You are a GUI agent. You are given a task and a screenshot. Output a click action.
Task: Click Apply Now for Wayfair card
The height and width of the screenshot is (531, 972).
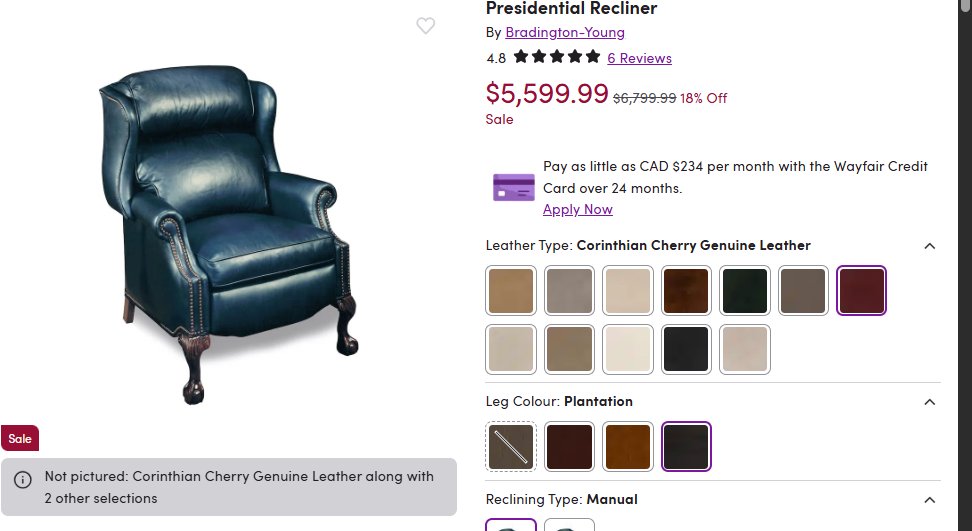tap(577, 209)
